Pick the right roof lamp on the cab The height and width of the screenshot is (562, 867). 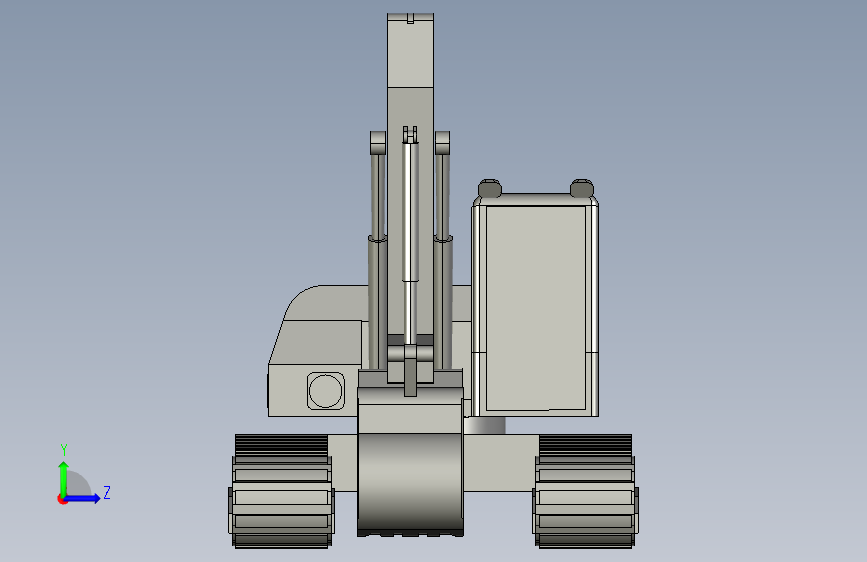coord(582,188)
